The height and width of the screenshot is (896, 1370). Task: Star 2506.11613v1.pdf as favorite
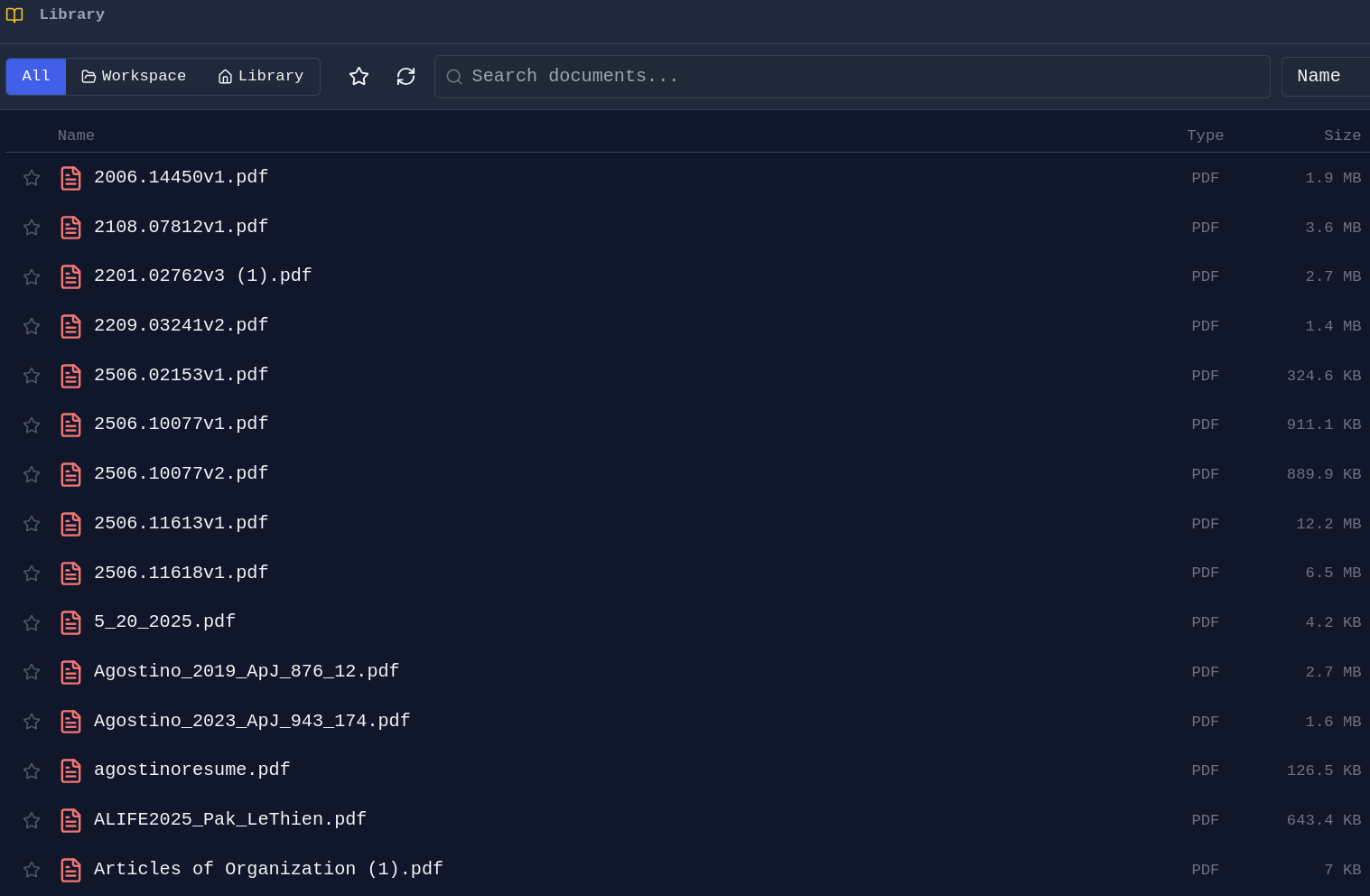point(32,524)
